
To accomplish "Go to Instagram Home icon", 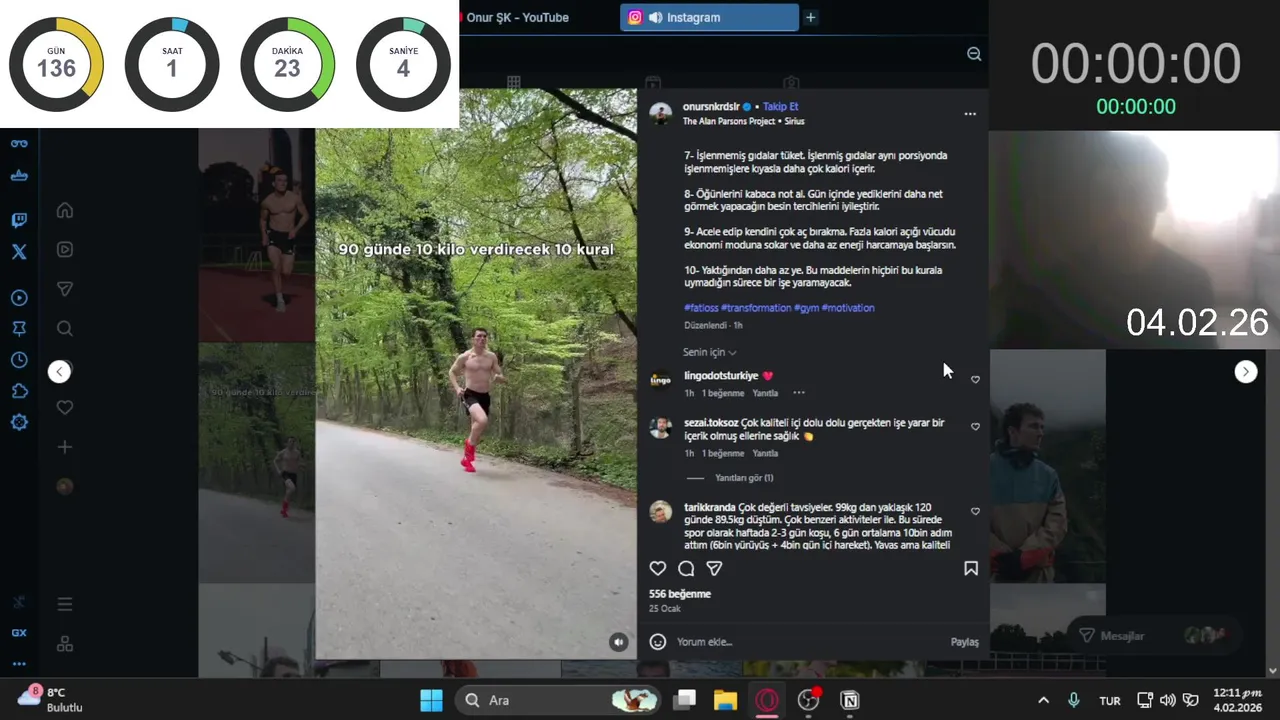I will coord(65,210).
